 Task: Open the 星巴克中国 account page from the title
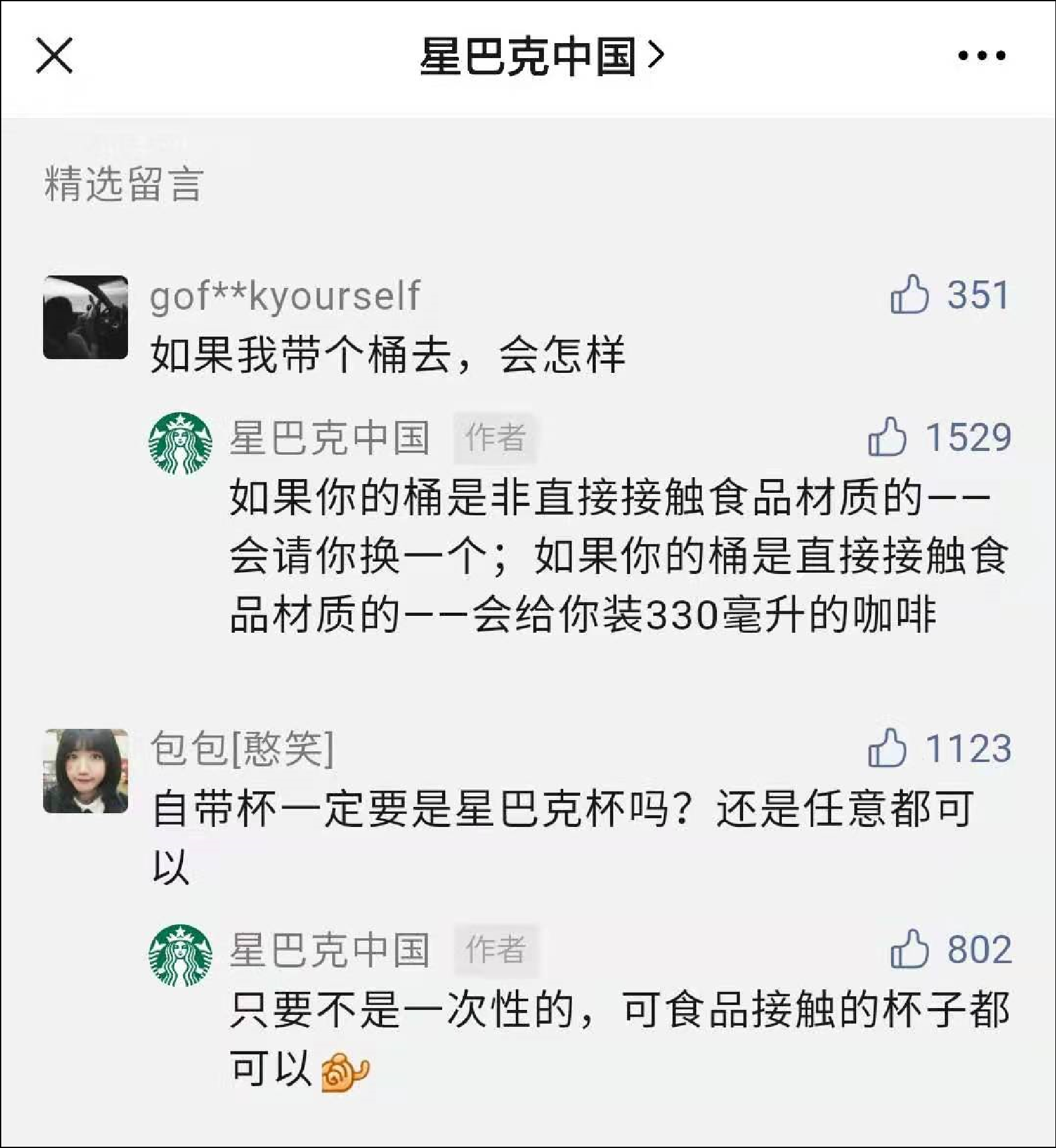[x=541, y=56]
